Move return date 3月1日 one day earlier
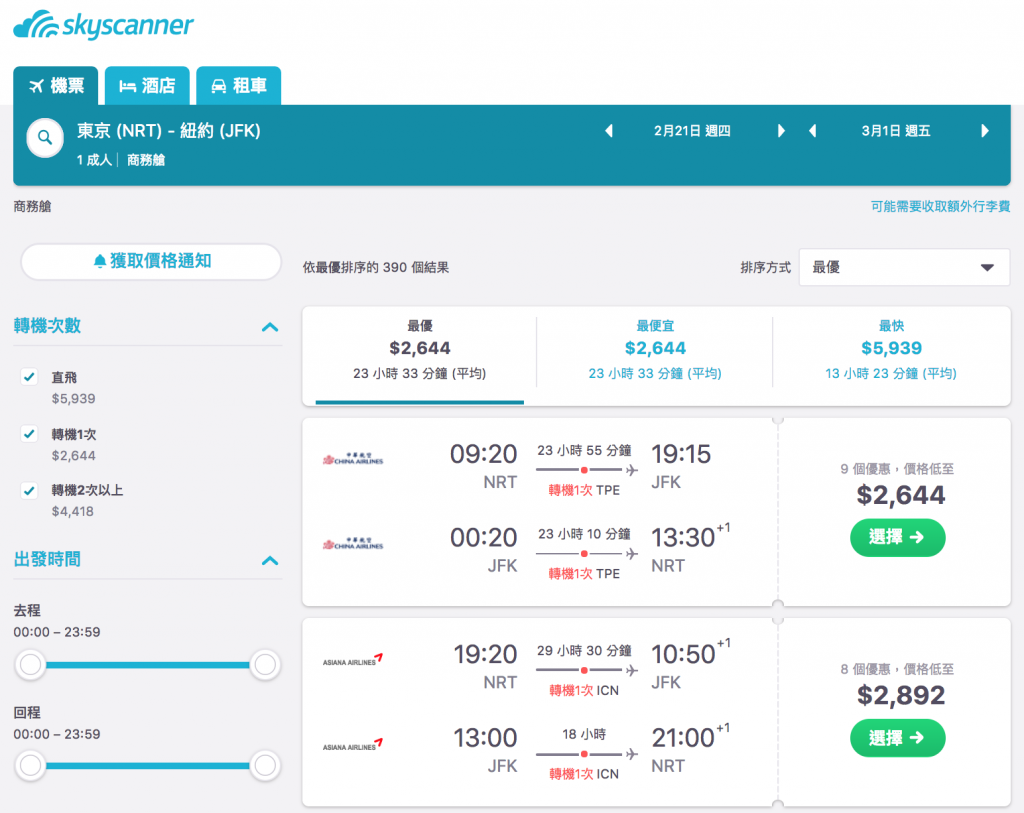1024x813 pixels. pos(812,131)
